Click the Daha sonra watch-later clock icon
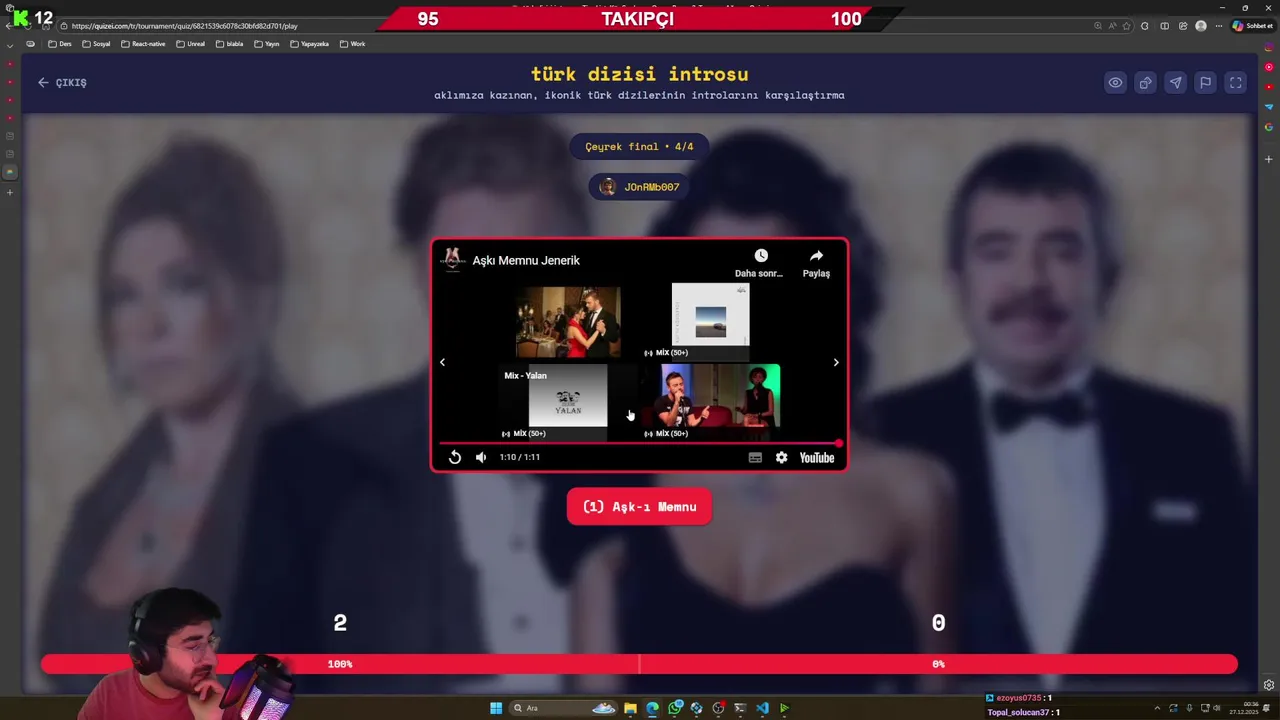1280x720 pixels. tap(760, 257)
